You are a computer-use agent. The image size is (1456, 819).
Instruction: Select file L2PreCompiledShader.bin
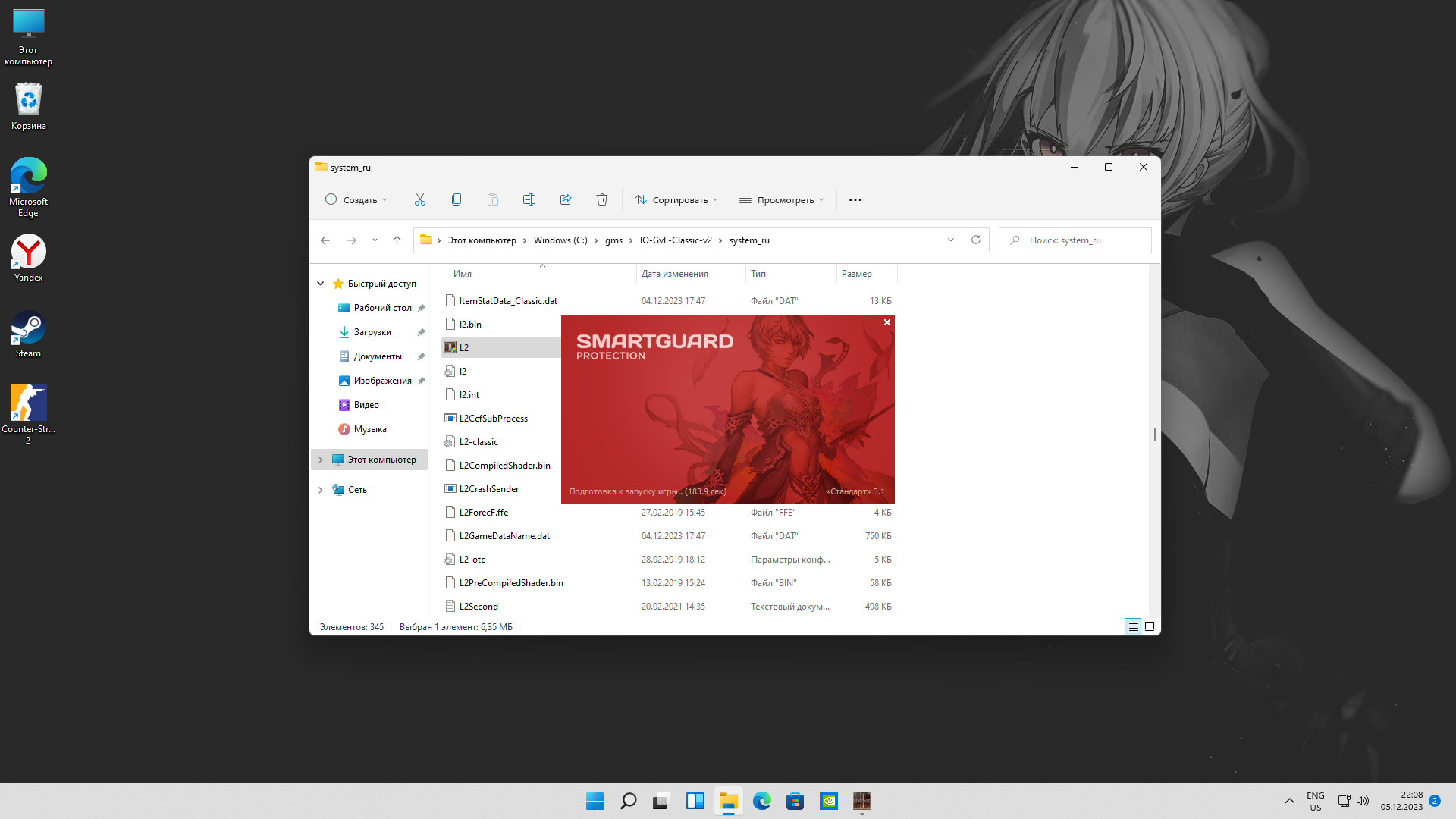tap(511, 583)
